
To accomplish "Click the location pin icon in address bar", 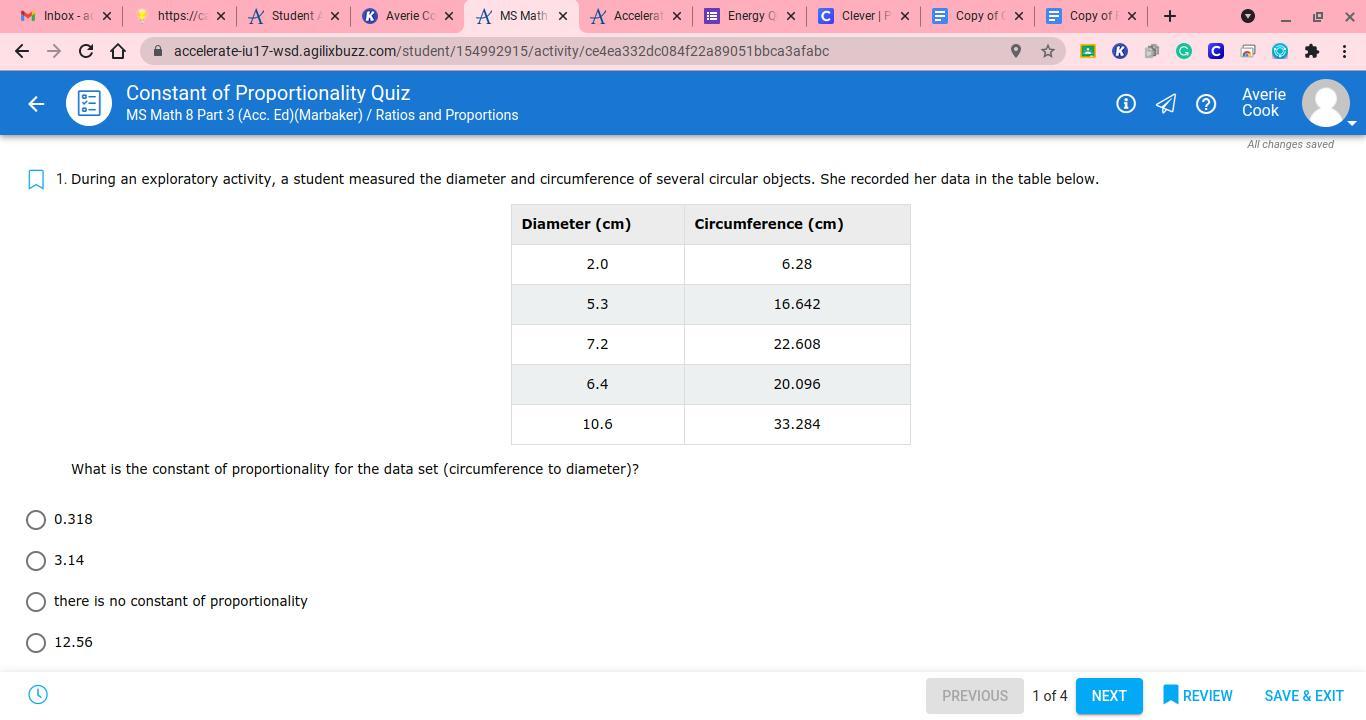I will click(1016, 51).
